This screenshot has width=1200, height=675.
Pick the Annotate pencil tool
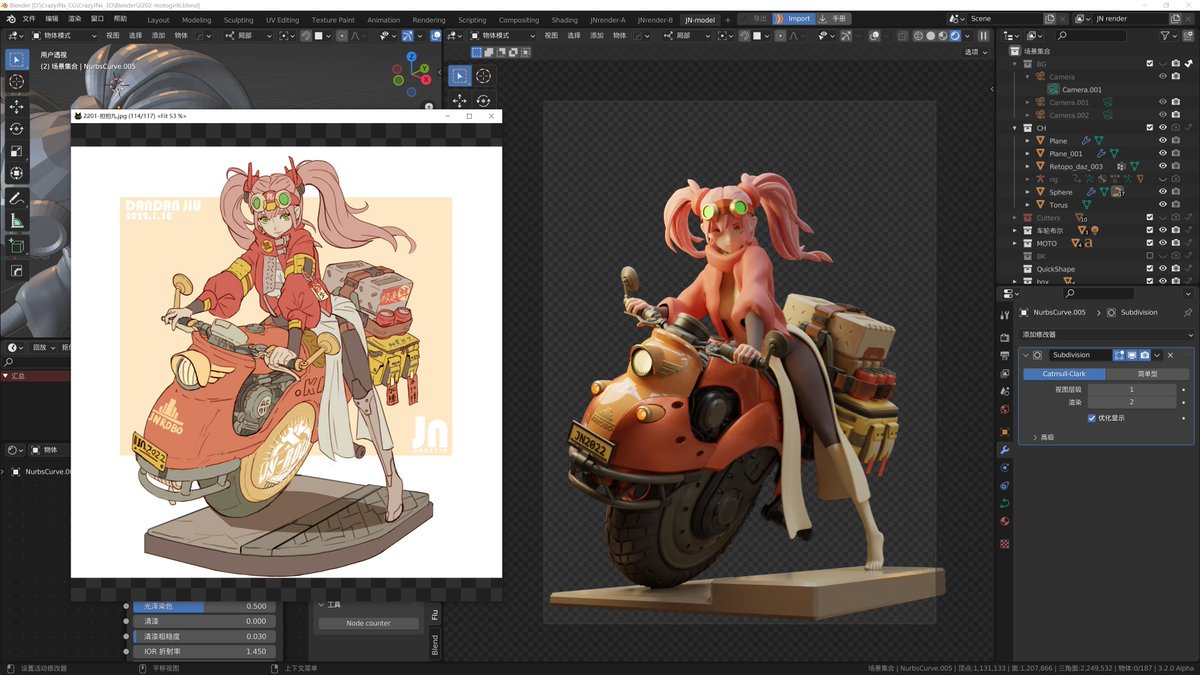pyautogui.click(x=16, y=198)
